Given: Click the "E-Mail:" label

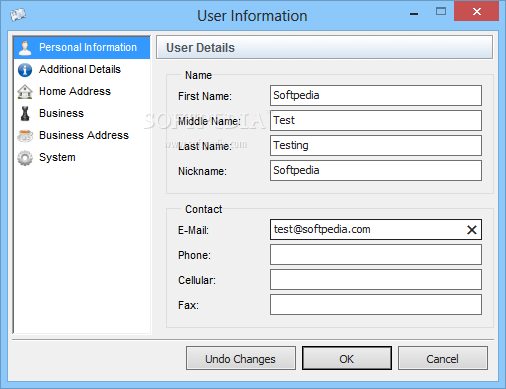Looking at the screenshot, I should [193, 230].
